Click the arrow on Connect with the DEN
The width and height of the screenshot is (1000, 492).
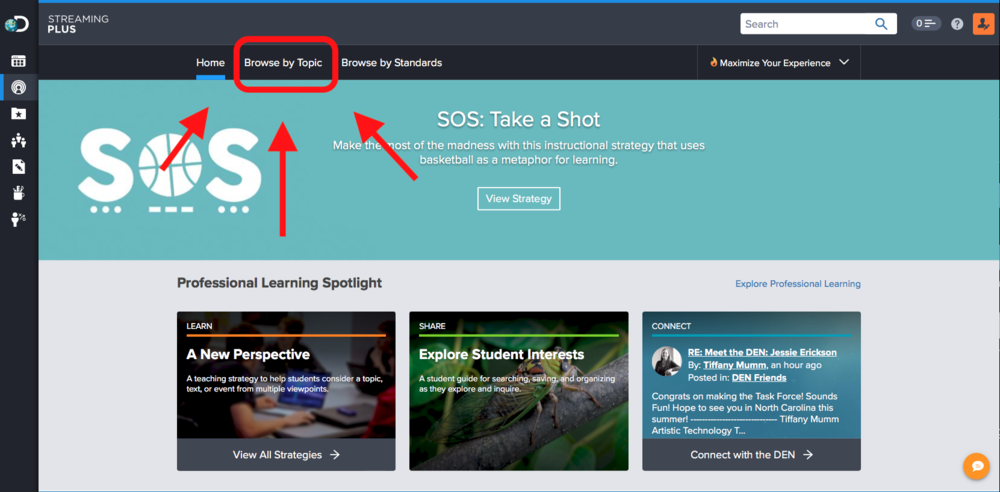(807, 455)
